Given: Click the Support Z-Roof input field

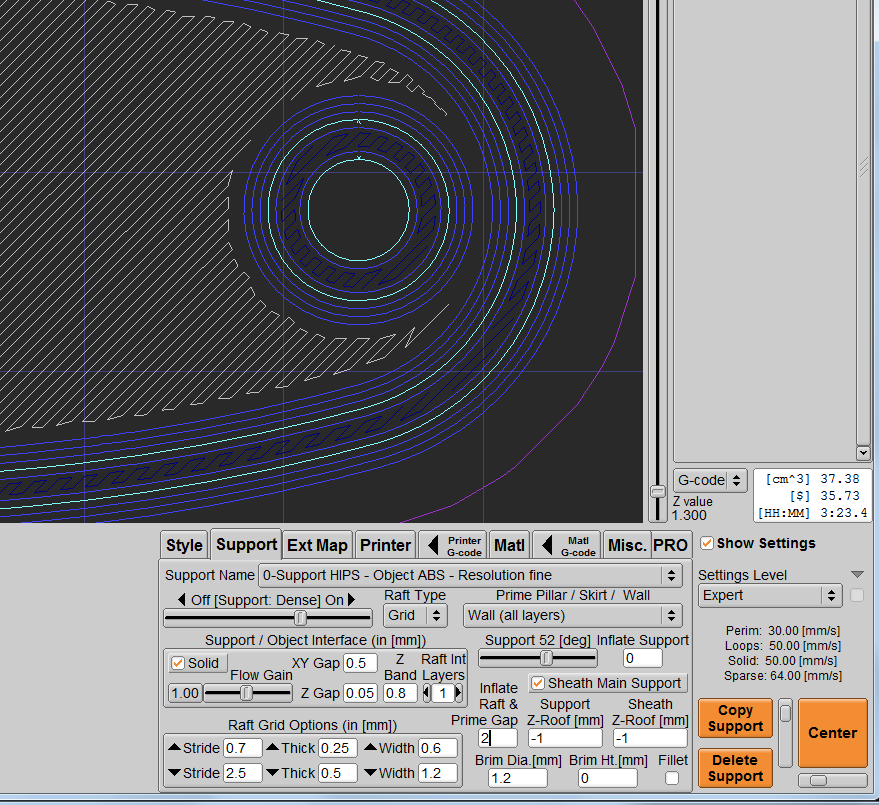Looking at the screenshot, I should pyautogui.click(x=565, y=738).
